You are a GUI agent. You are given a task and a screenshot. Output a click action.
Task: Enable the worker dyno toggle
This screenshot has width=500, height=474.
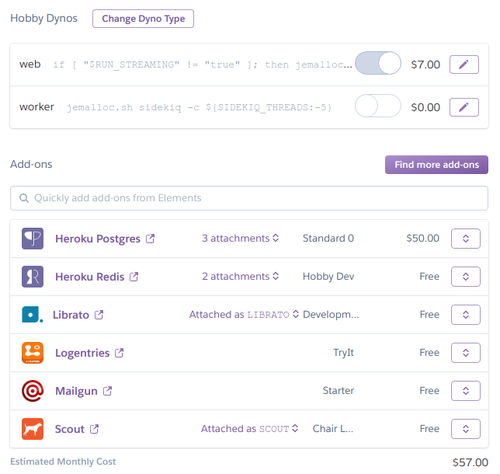tap(378, 106)
